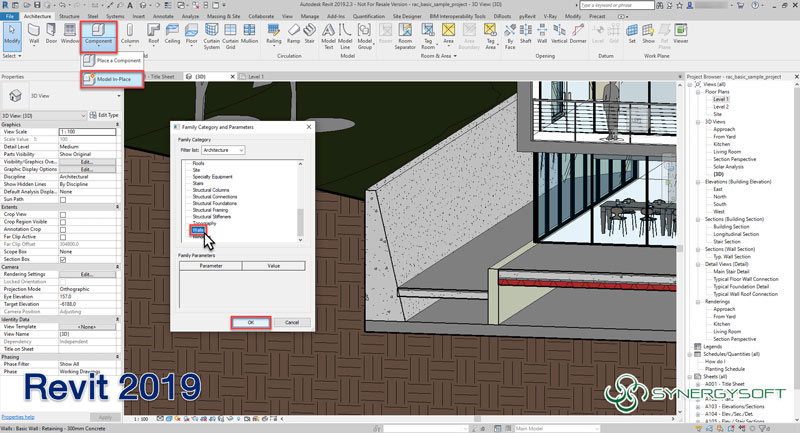800x433 pixels.
Task: Choose the Mullion tool
Action: pos(249,34)
